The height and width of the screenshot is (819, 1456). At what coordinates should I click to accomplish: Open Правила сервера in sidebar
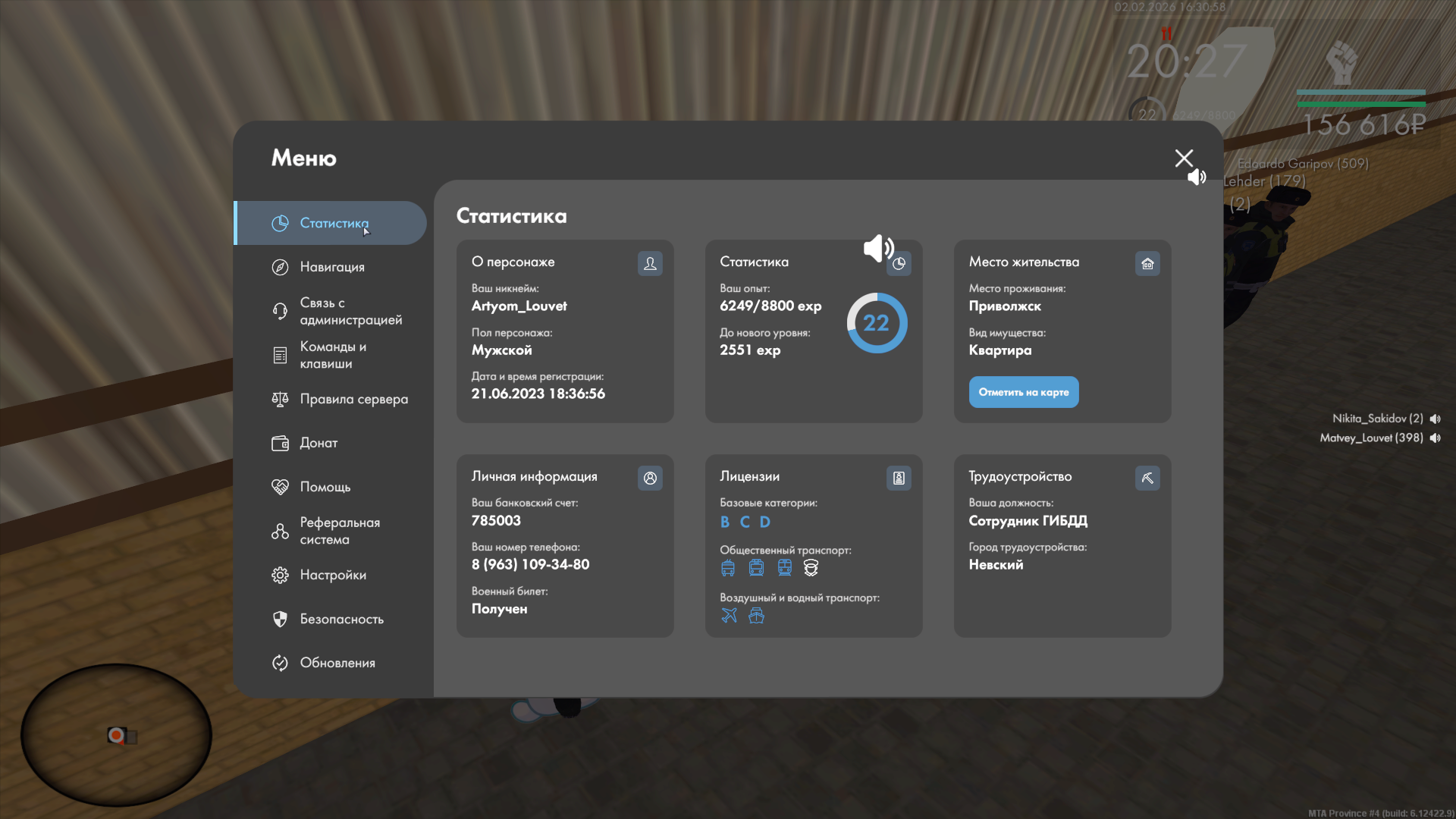pyautogui.click(x=353, y=399)
